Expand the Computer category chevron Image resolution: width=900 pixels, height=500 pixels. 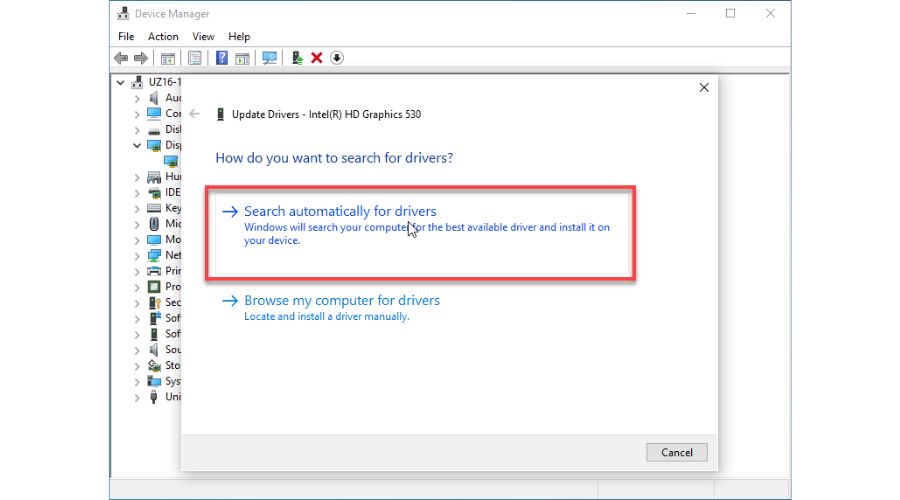tap(137, 114)
